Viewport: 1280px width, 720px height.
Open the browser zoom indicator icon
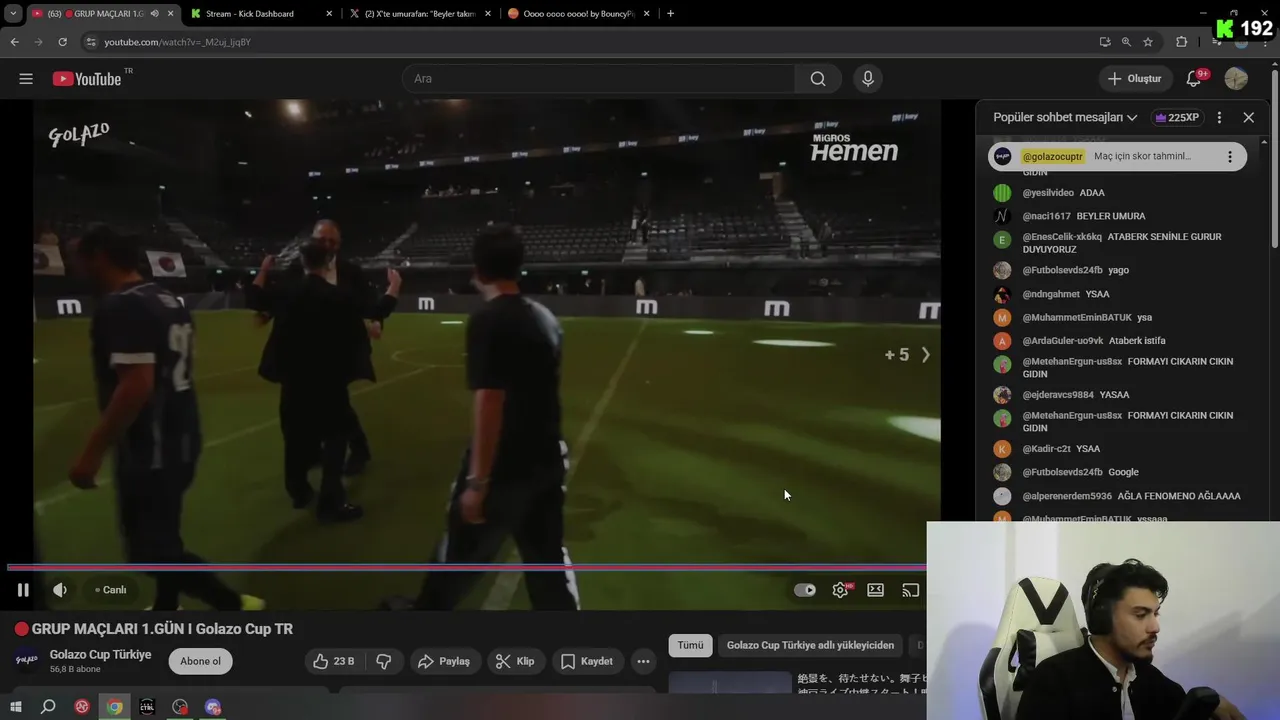pyautogui.click(x=1126, y=42)
